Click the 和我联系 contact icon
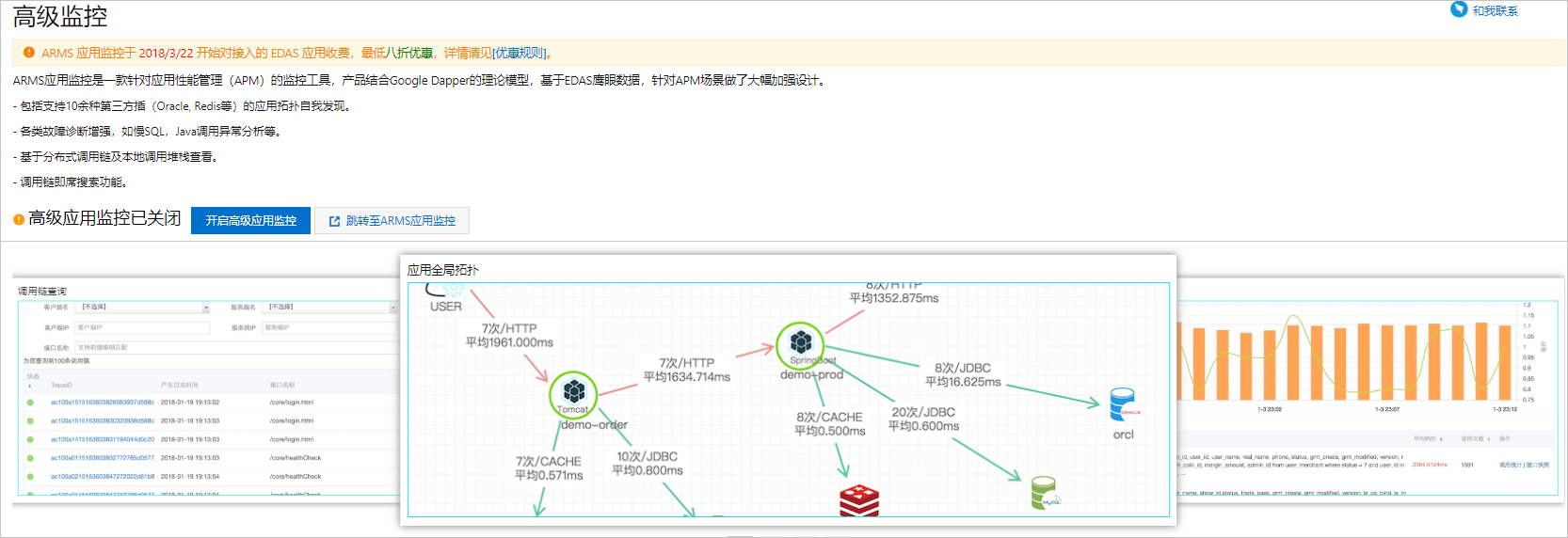This screenshot has height=538, width=1568. point(1459,9)
